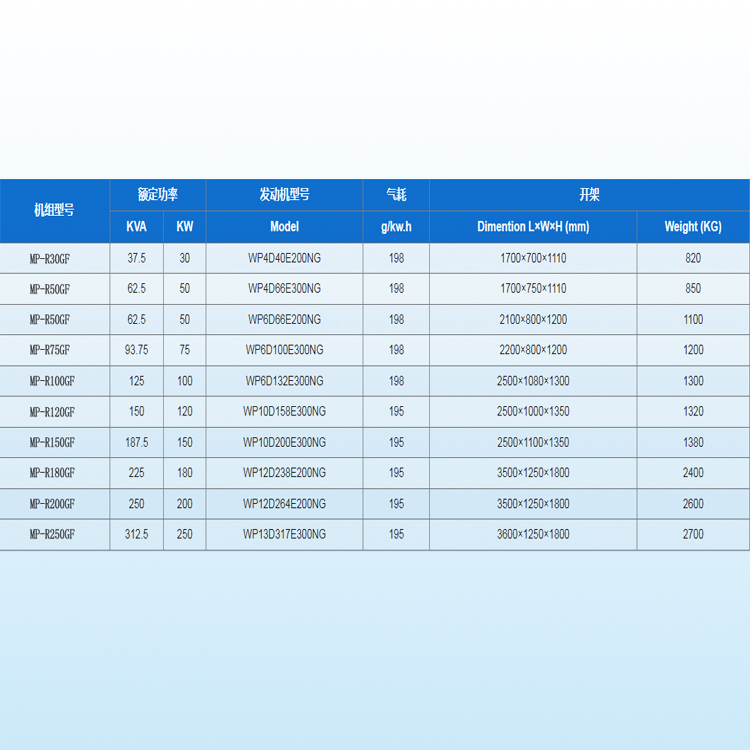Click the 机组型号 header cell
This screenshot has width=750, height=750.
point(54,210)
